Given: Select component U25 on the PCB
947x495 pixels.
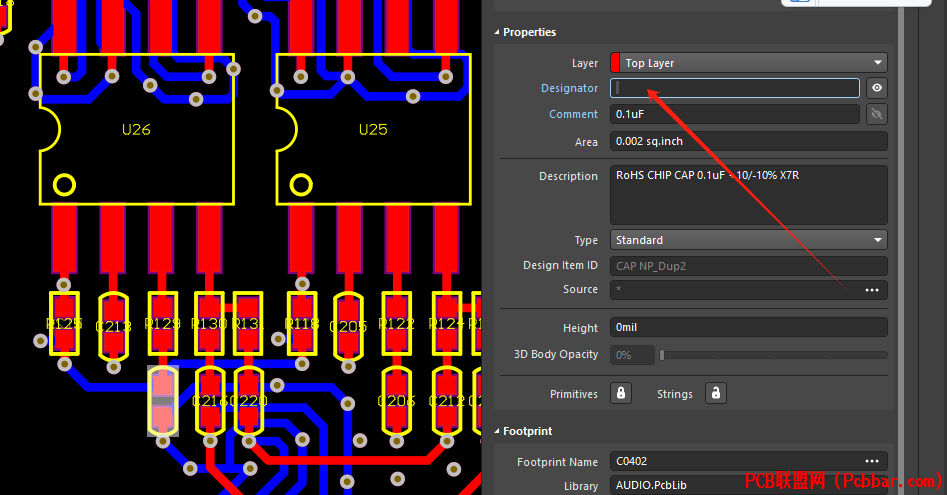Looking at the screenshot, I should pyautogui.click(x=373, y=129).
